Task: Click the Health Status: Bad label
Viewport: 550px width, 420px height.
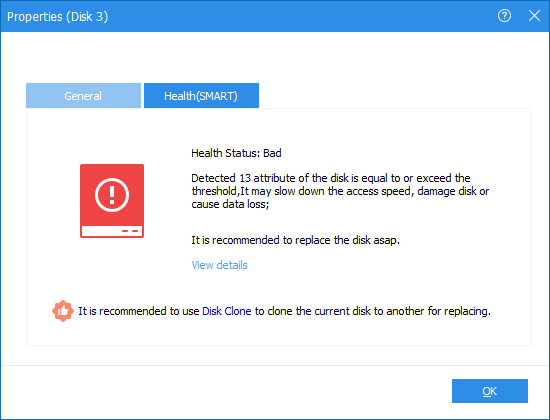Action: coord(236,153)
